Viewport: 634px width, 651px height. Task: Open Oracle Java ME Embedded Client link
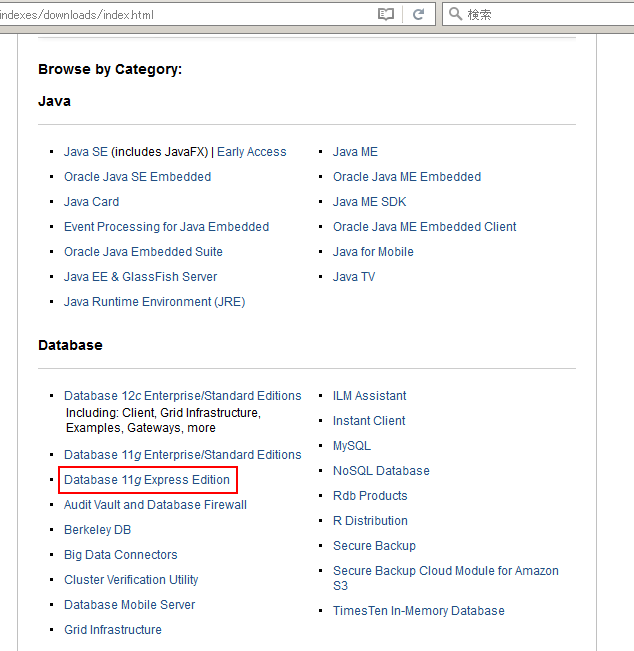(x=424, y=227)
